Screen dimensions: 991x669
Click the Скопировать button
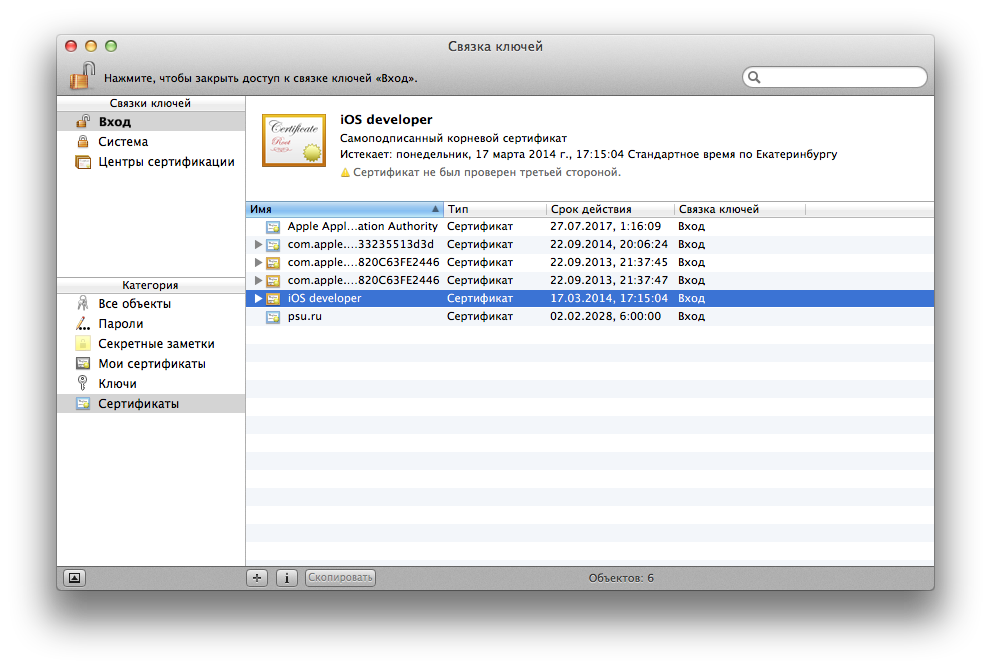[x=340, y=577]
